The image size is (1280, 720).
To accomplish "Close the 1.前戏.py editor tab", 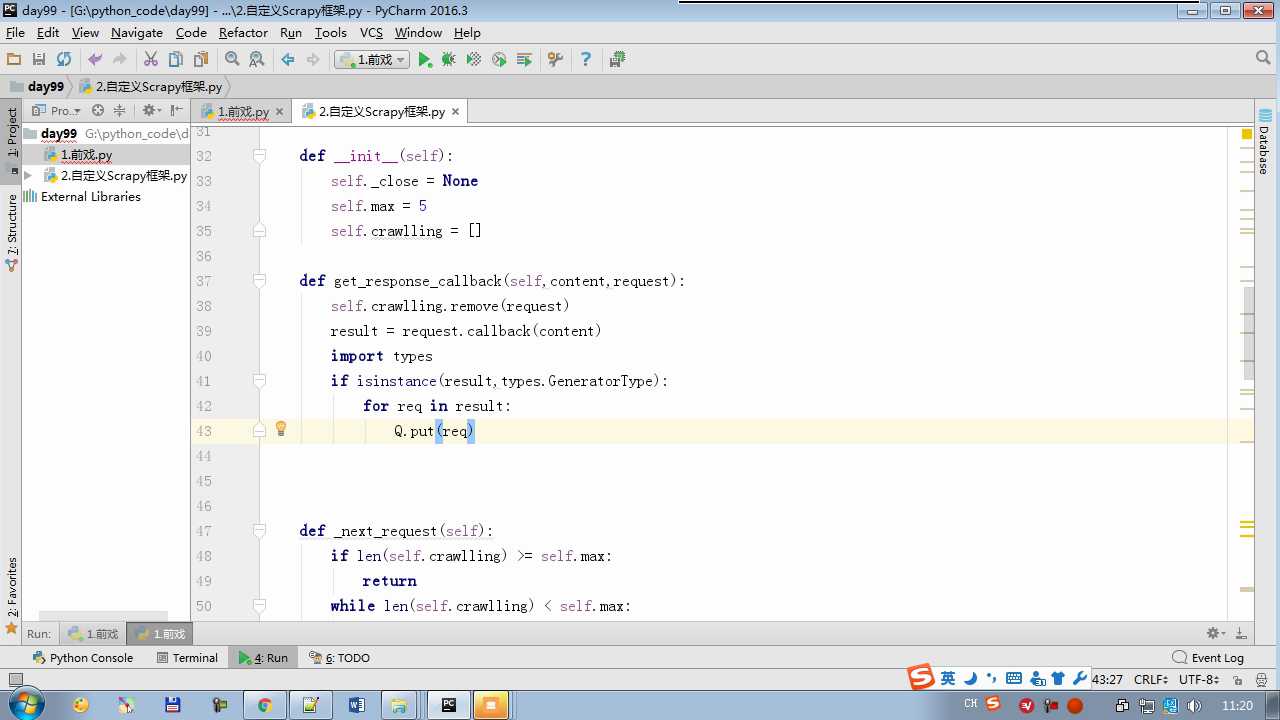I will (x=279, y=112).
